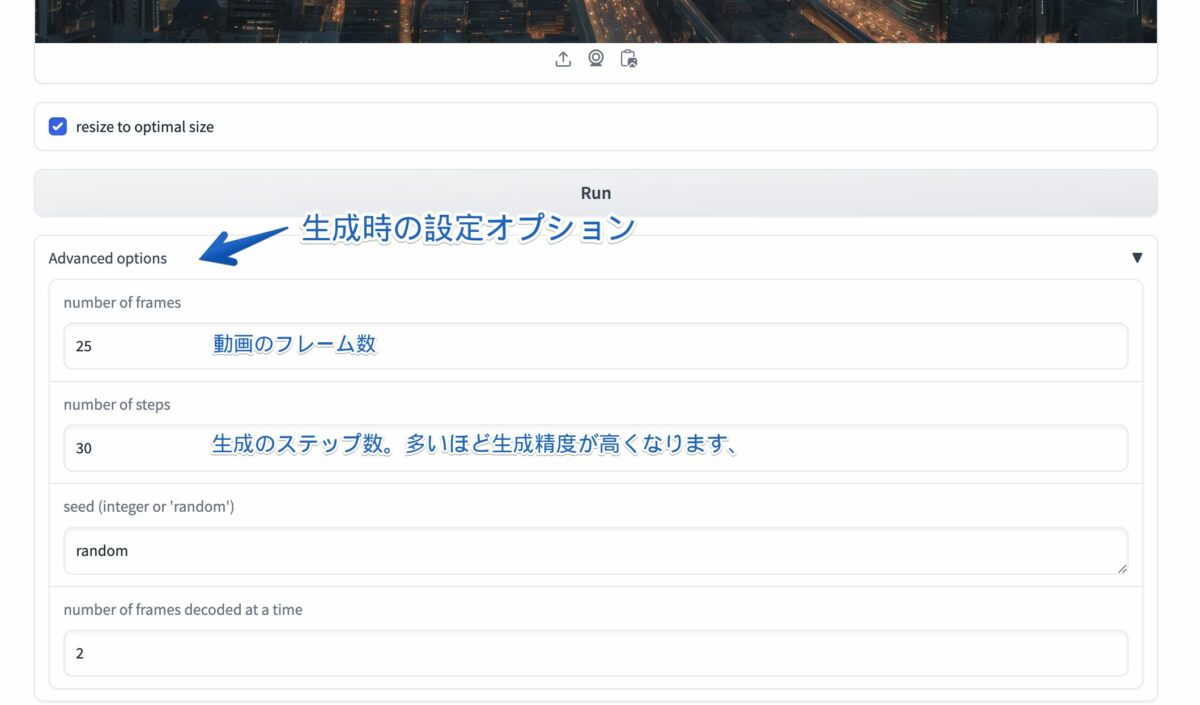Focus the frames decoded at a time field
The width and height of the screenshot is (1200, 705).
(x=596, y=653)
